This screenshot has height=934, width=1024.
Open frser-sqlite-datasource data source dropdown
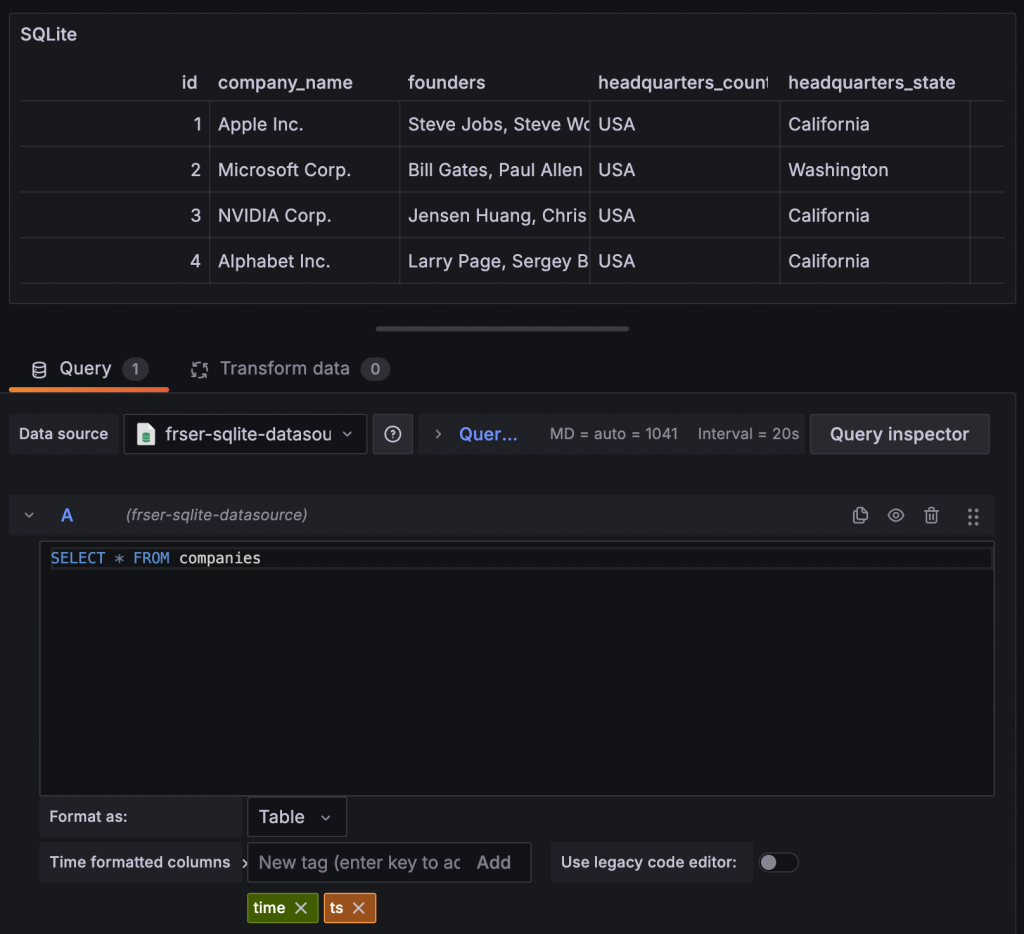point(246,434)
